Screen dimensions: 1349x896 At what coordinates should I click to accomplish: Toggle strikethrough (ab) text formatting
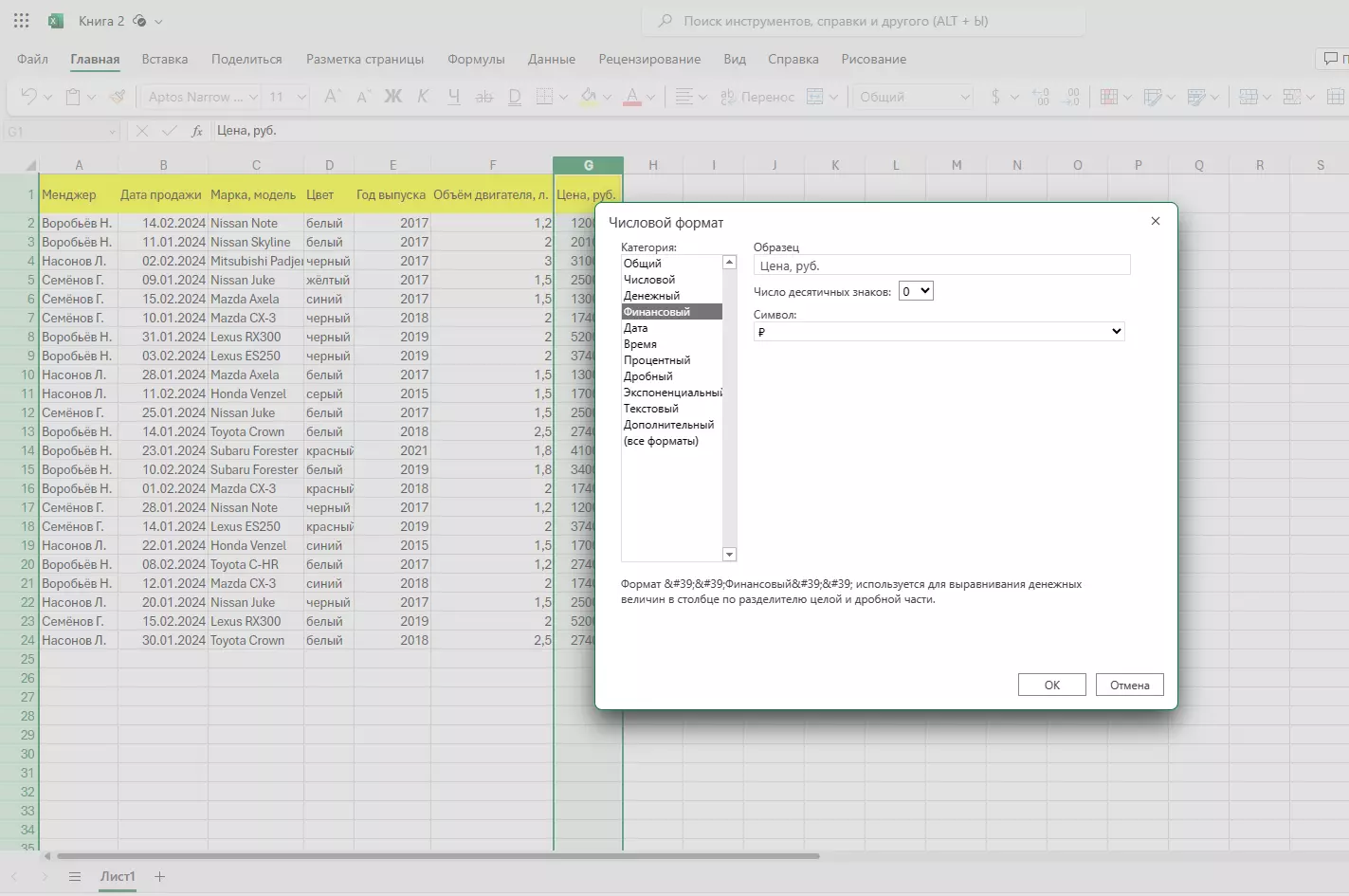483,97
